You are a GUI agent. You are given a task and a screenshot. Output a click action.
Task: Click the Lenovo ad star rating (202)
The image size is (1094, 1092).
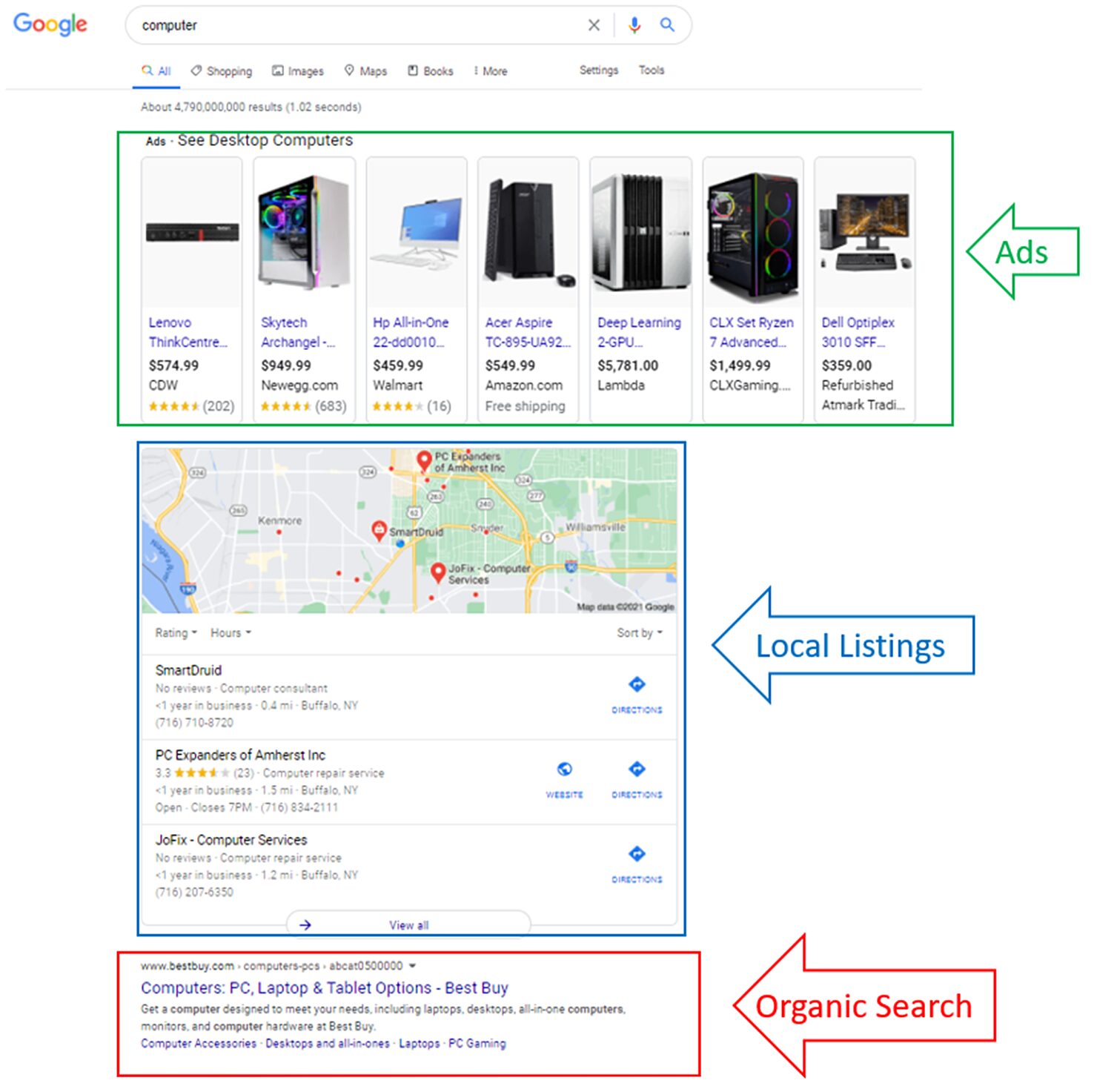[x=191, y=406]
